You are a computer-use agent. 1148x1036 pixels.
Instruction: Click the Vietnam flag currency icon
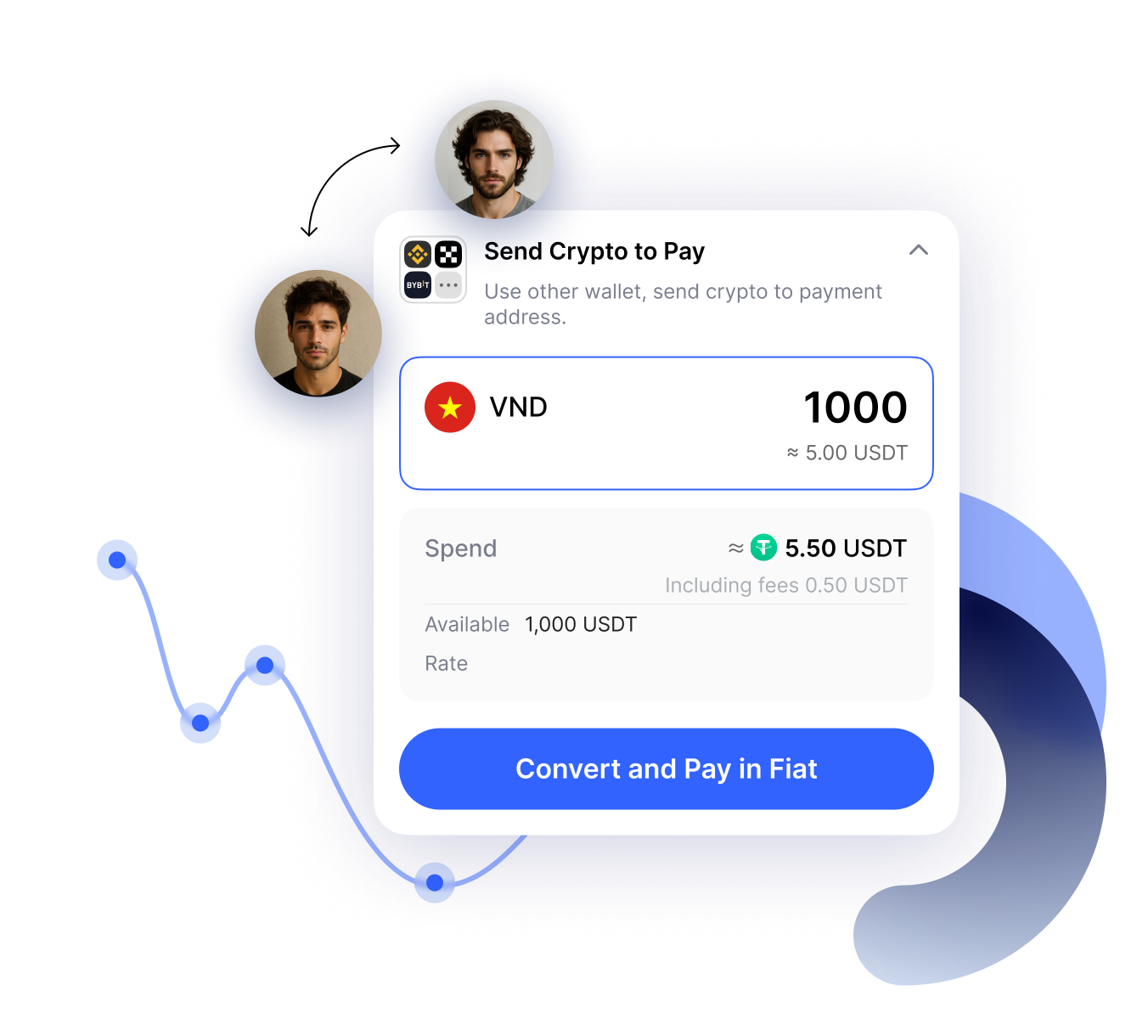click(450, 408)
